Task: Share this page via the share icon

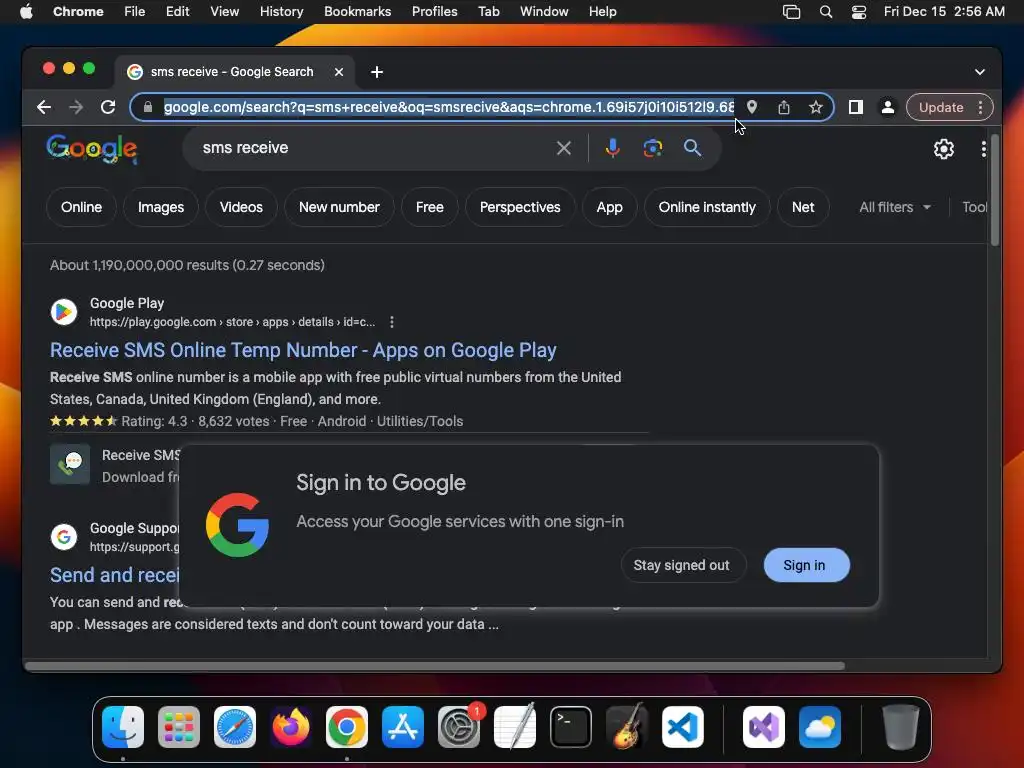Action: click(784, 107)
